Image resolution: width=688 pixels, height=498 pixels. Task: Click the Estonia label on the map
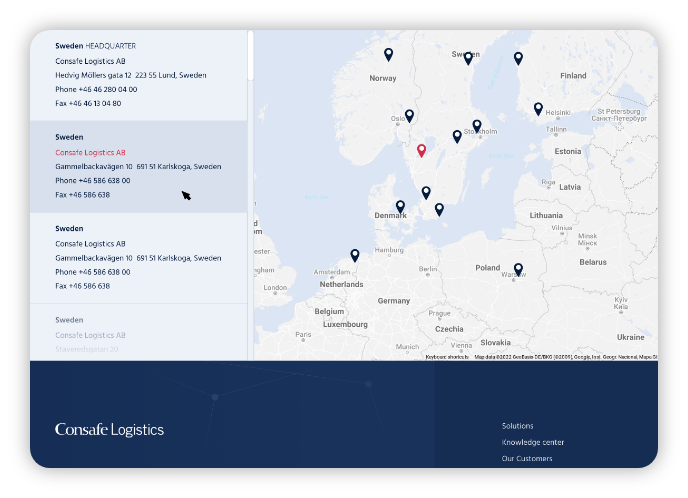[x=568, y=151]
